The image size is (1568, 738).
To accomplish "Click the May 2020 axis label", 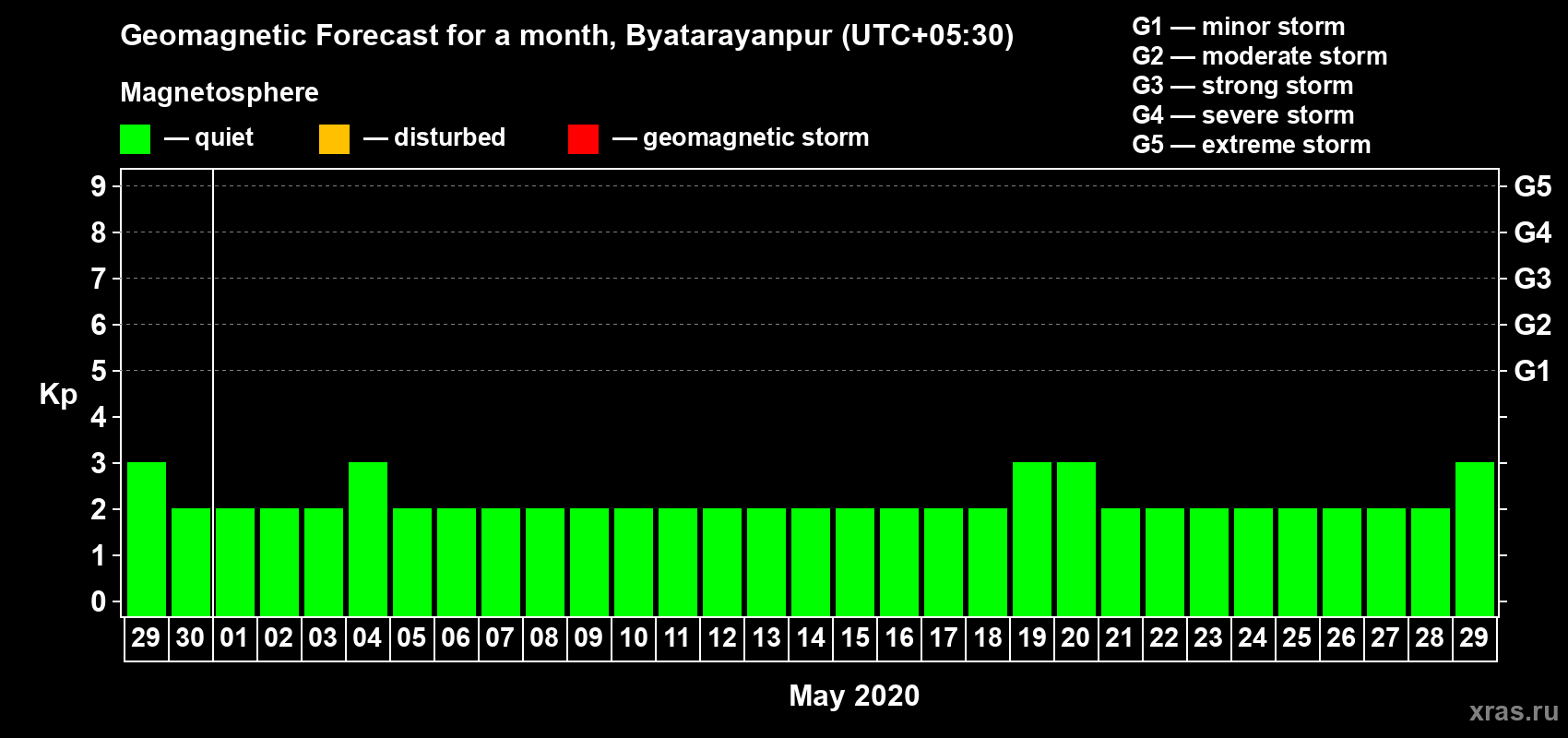I will click(x=854, y=696).
